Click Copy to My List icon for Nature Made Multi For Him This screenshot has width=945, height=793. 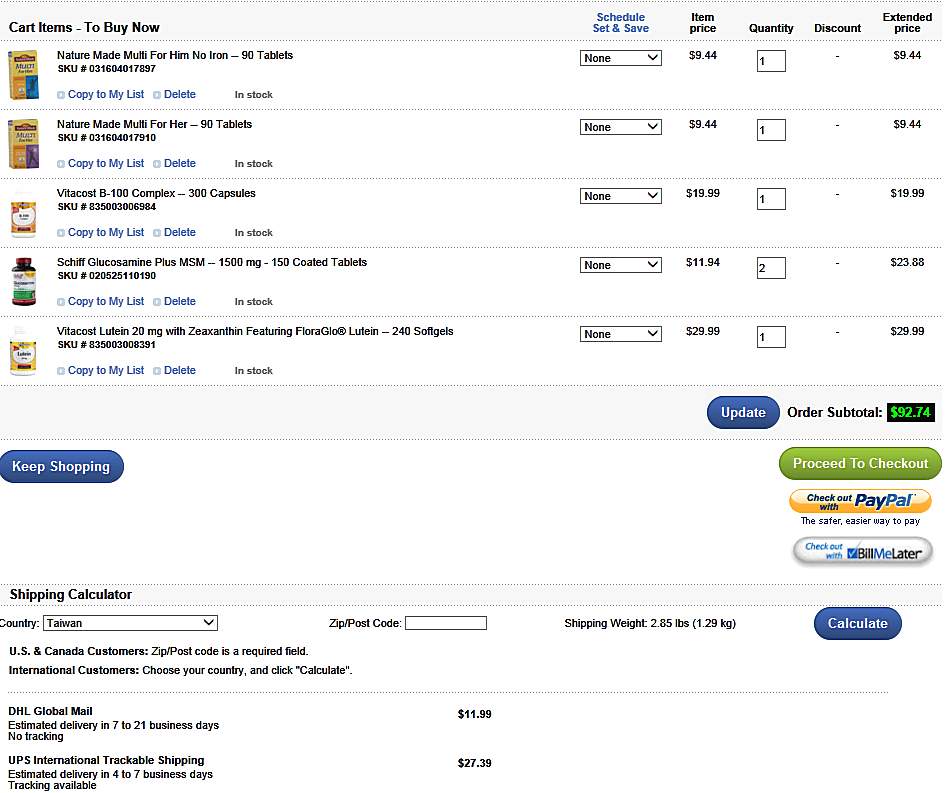click(61, 95)
